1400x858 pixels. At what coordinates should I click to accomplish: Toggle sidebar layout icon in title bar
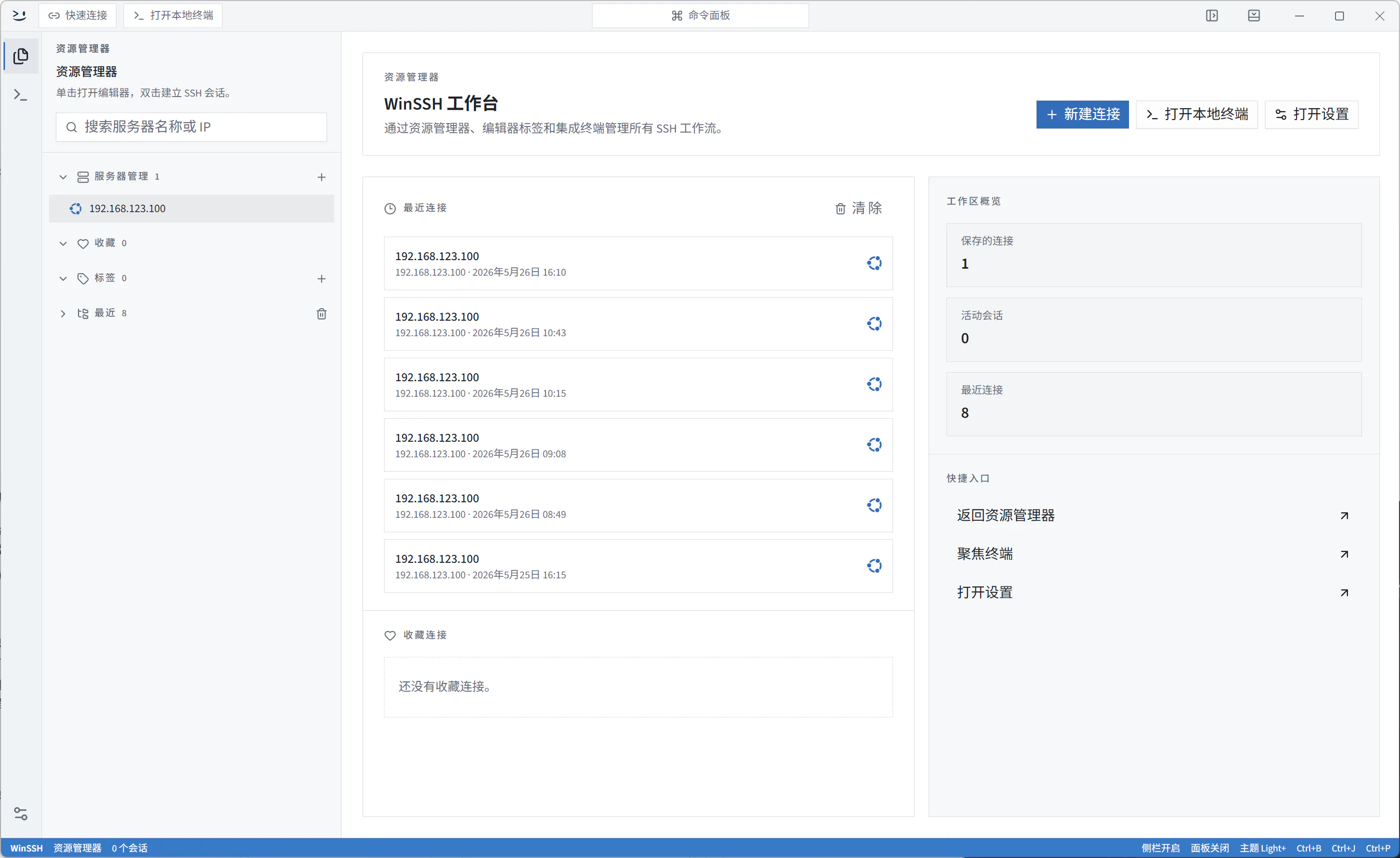(1211, 16)
